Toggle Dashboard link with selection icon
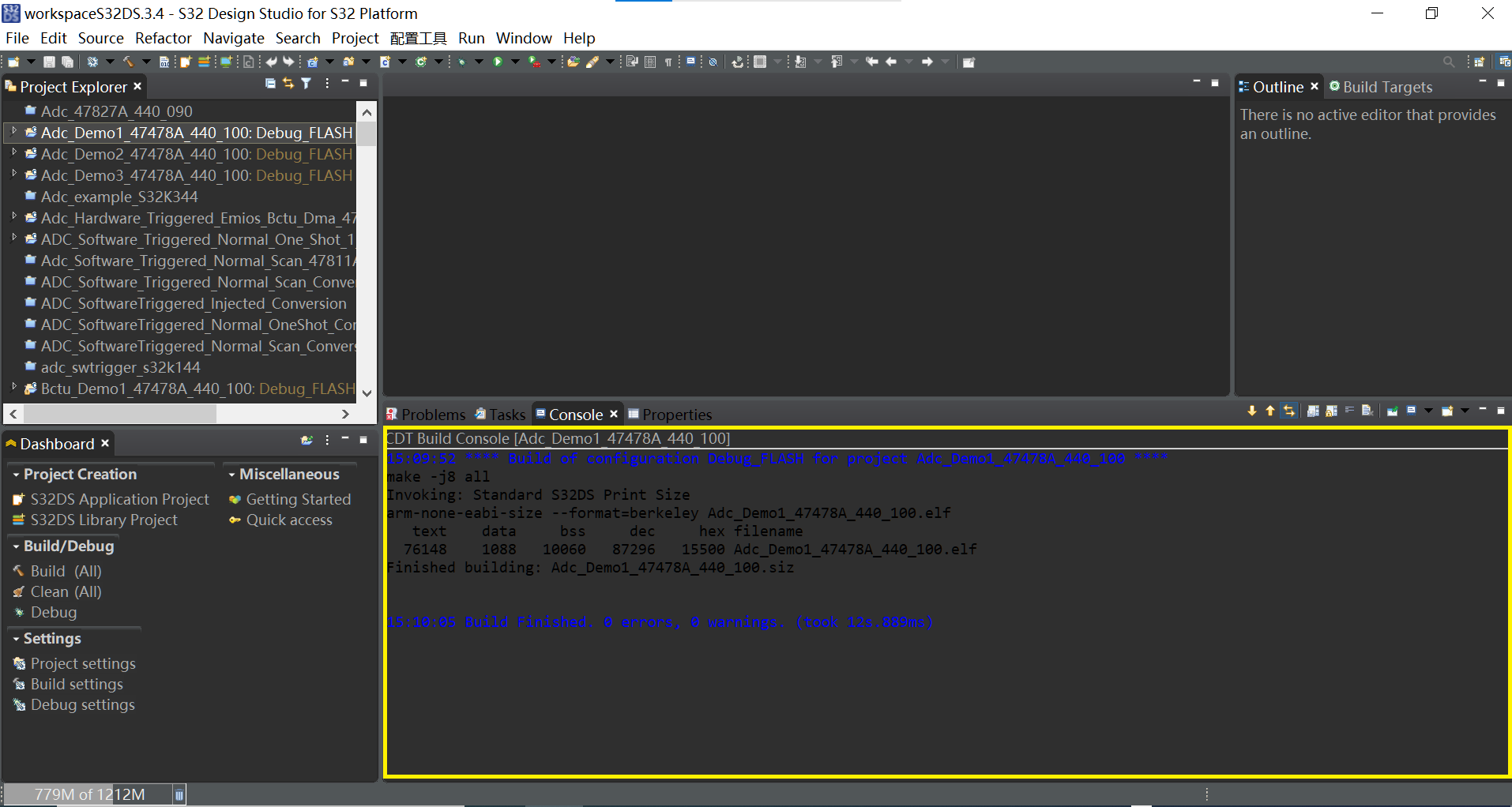 tap(307, 440)
